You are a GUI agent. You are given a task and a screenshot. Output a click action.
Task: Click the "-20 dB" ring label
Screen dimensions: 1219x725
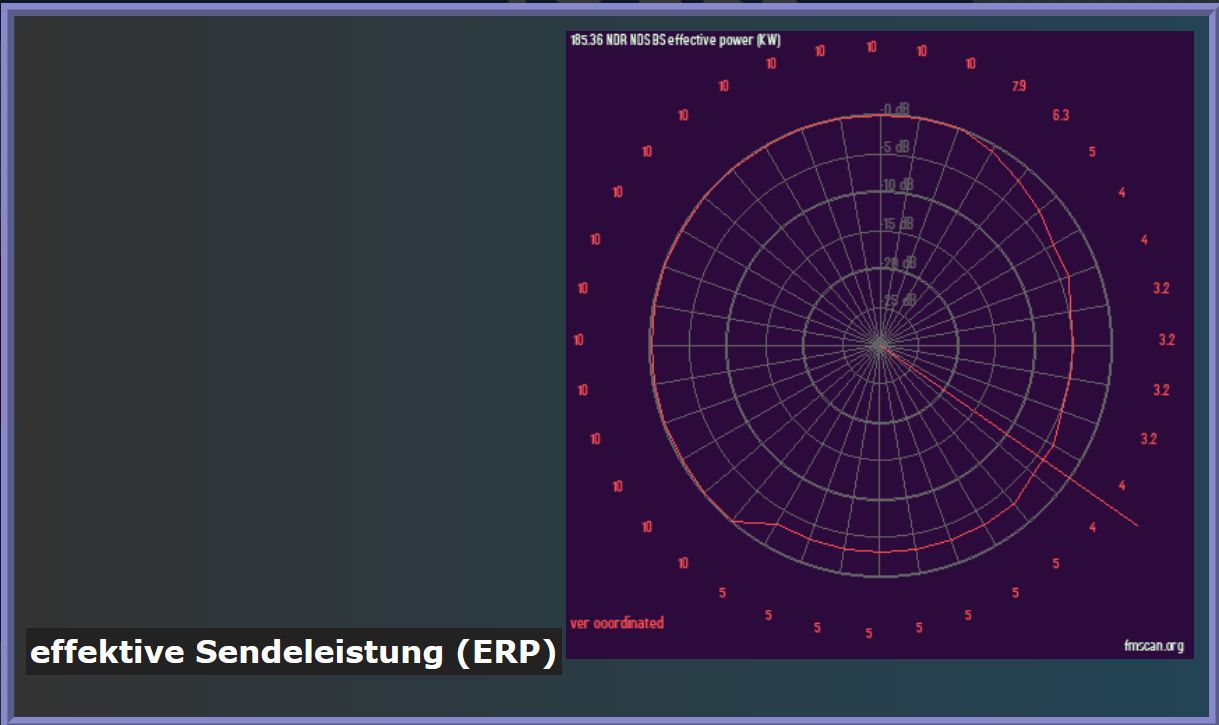tap(899, 263)
